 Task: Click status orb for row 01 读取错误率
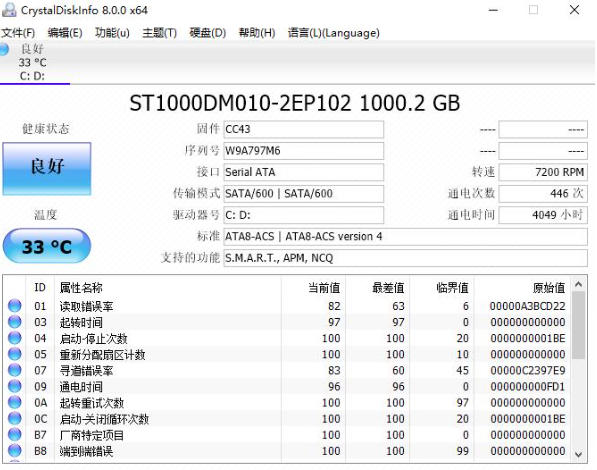14,306
